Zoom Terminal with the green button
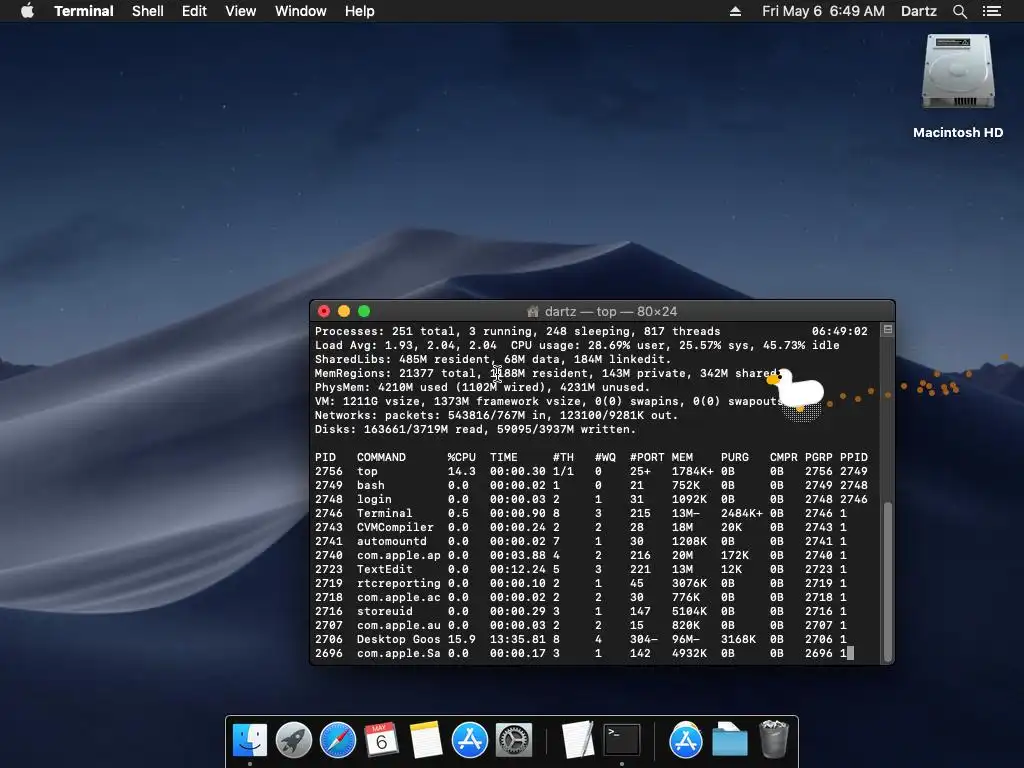Viewport: 1024px width, 768px height. [364, 312]
